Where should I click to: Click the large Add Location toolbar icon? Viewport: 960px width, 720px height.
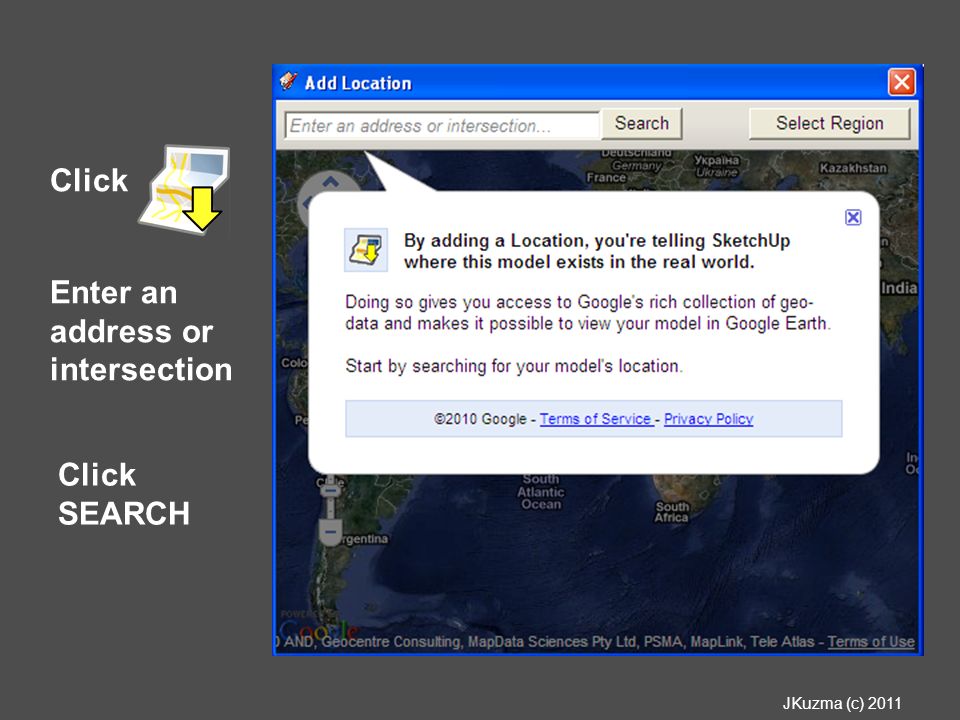pos(186,189)
